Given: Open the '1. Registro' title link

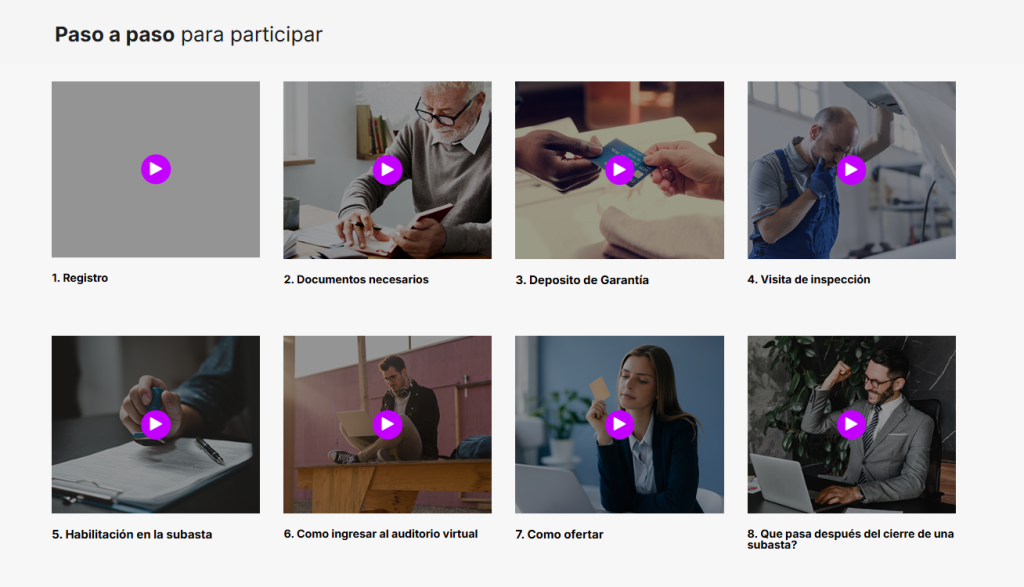Looking at the screenshot, I should pyautogui.click(x=80, y=278).
